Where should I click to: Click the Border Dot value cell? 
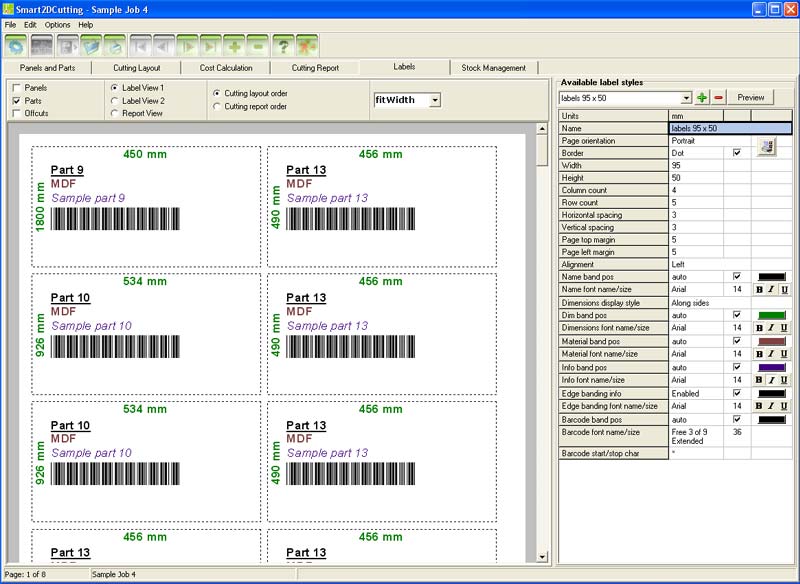point(696,153)
